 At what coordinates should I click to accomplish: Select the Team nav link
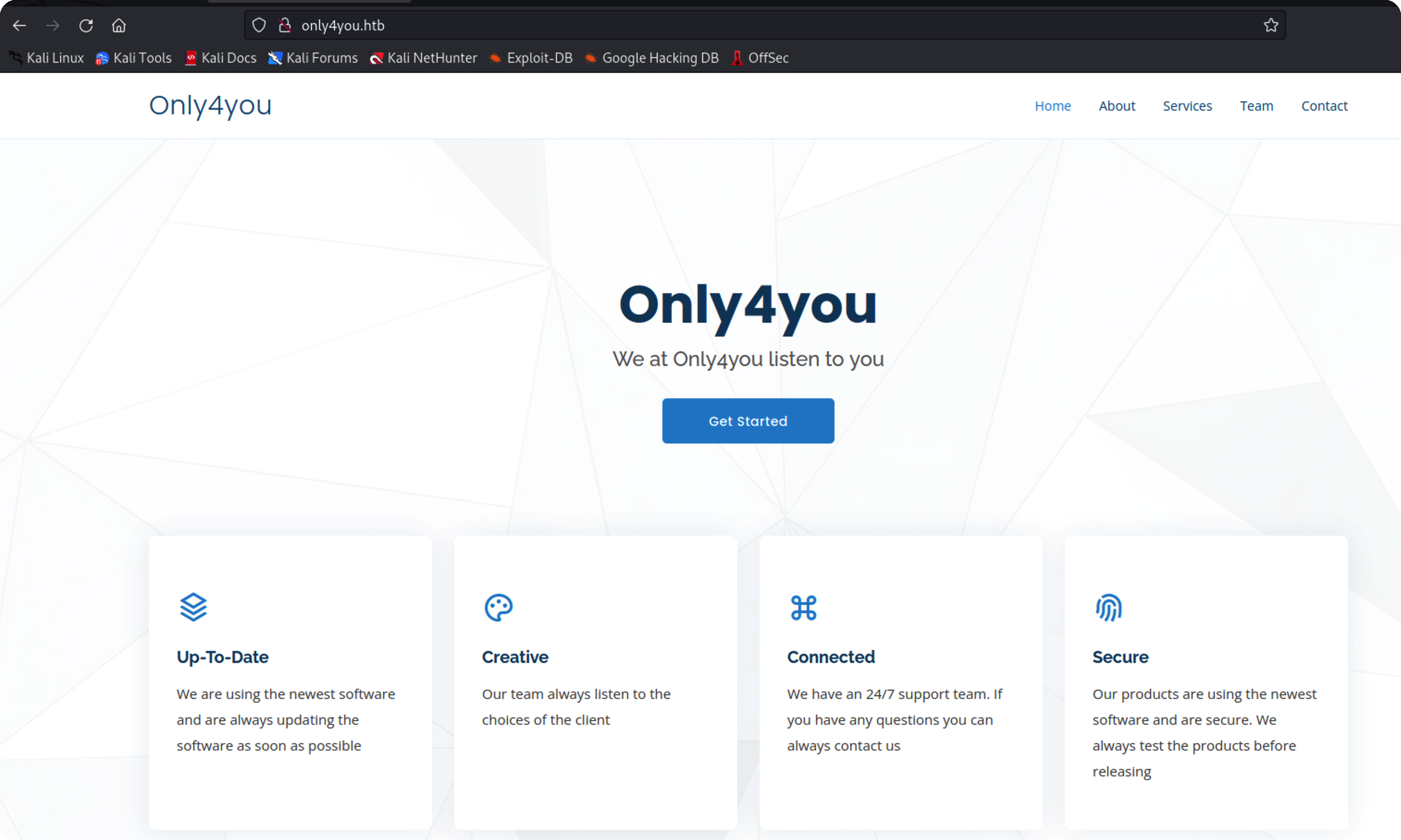pos(1256,106)
